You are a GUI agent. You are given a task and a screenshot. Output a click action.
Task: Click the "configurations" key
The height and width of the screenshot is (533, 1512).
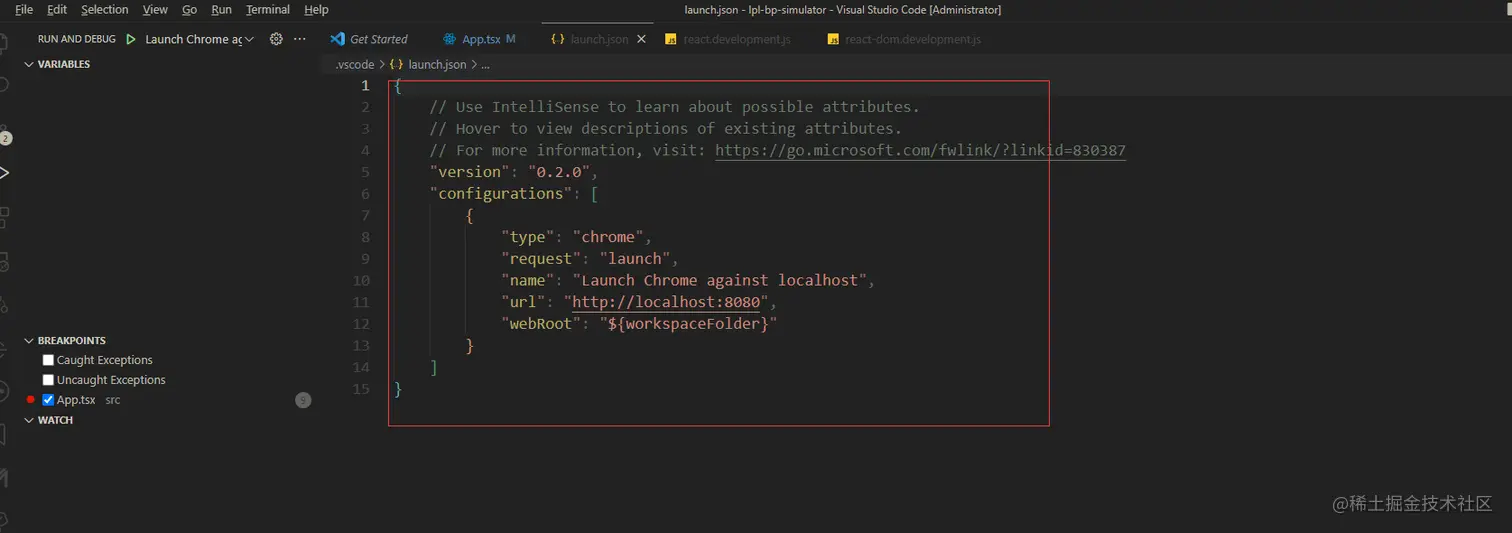(x=501, y=194)
